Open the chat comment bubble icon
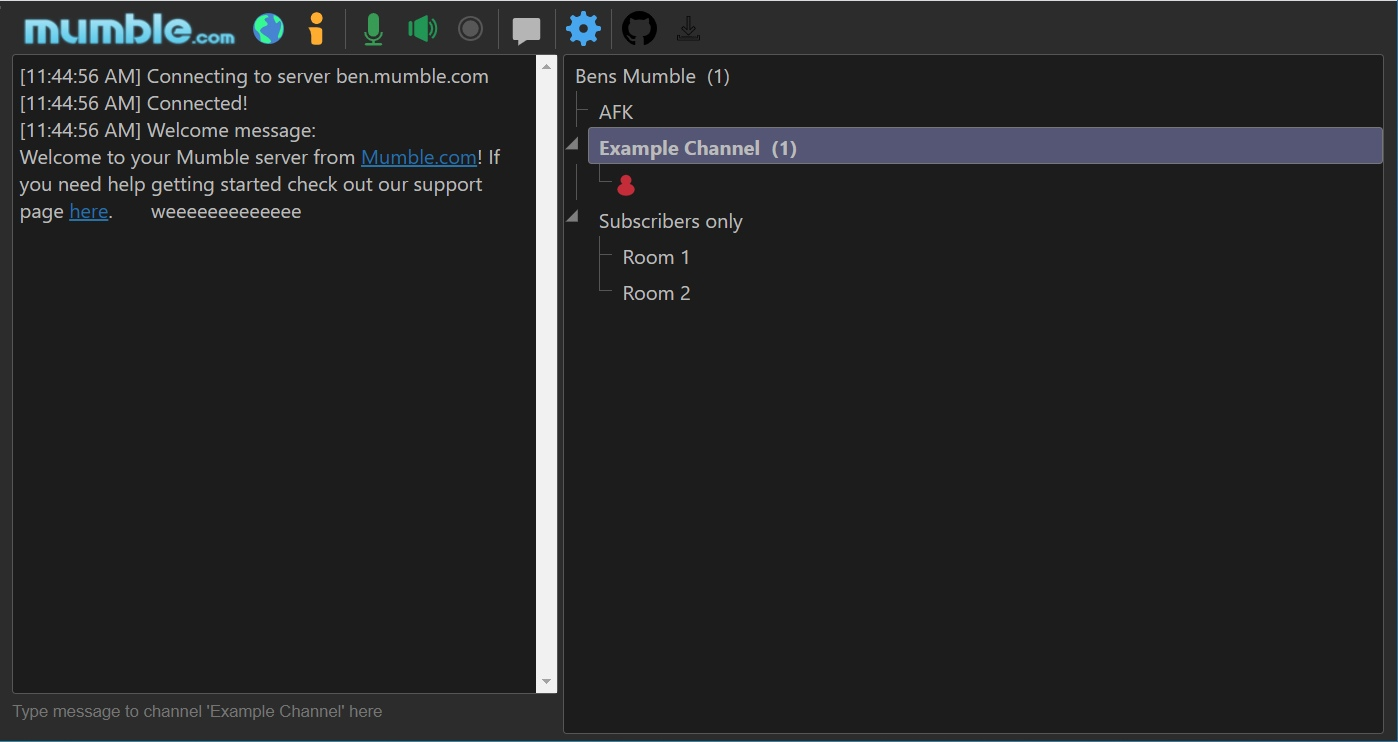The height and width of the screenshot is (742, 1398). (x=525, y=28)
